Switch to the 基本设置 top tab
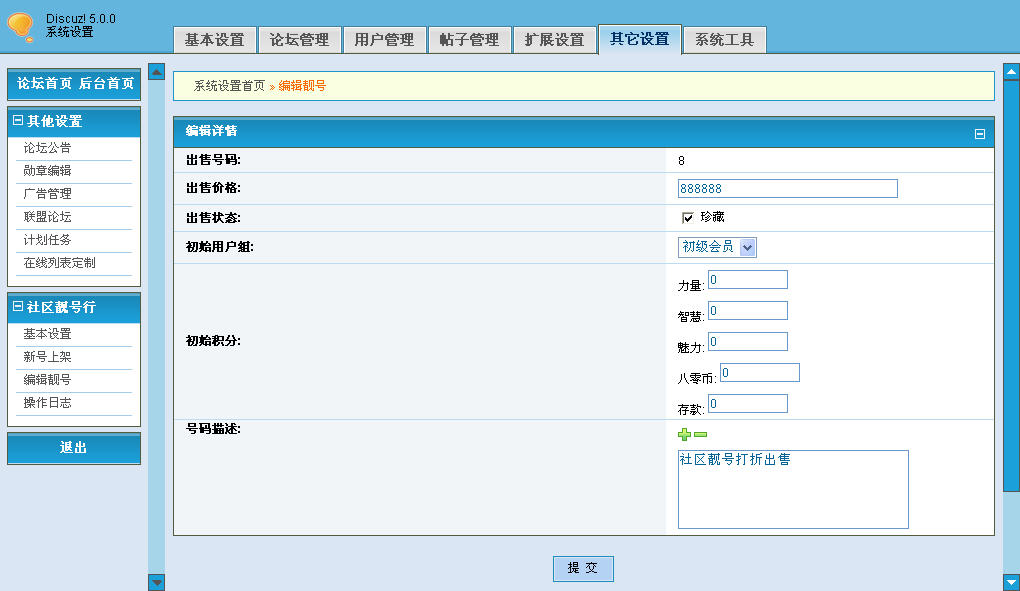This screenshot has height=591, width=1020. pyautogui.click(x=215, y=40)
